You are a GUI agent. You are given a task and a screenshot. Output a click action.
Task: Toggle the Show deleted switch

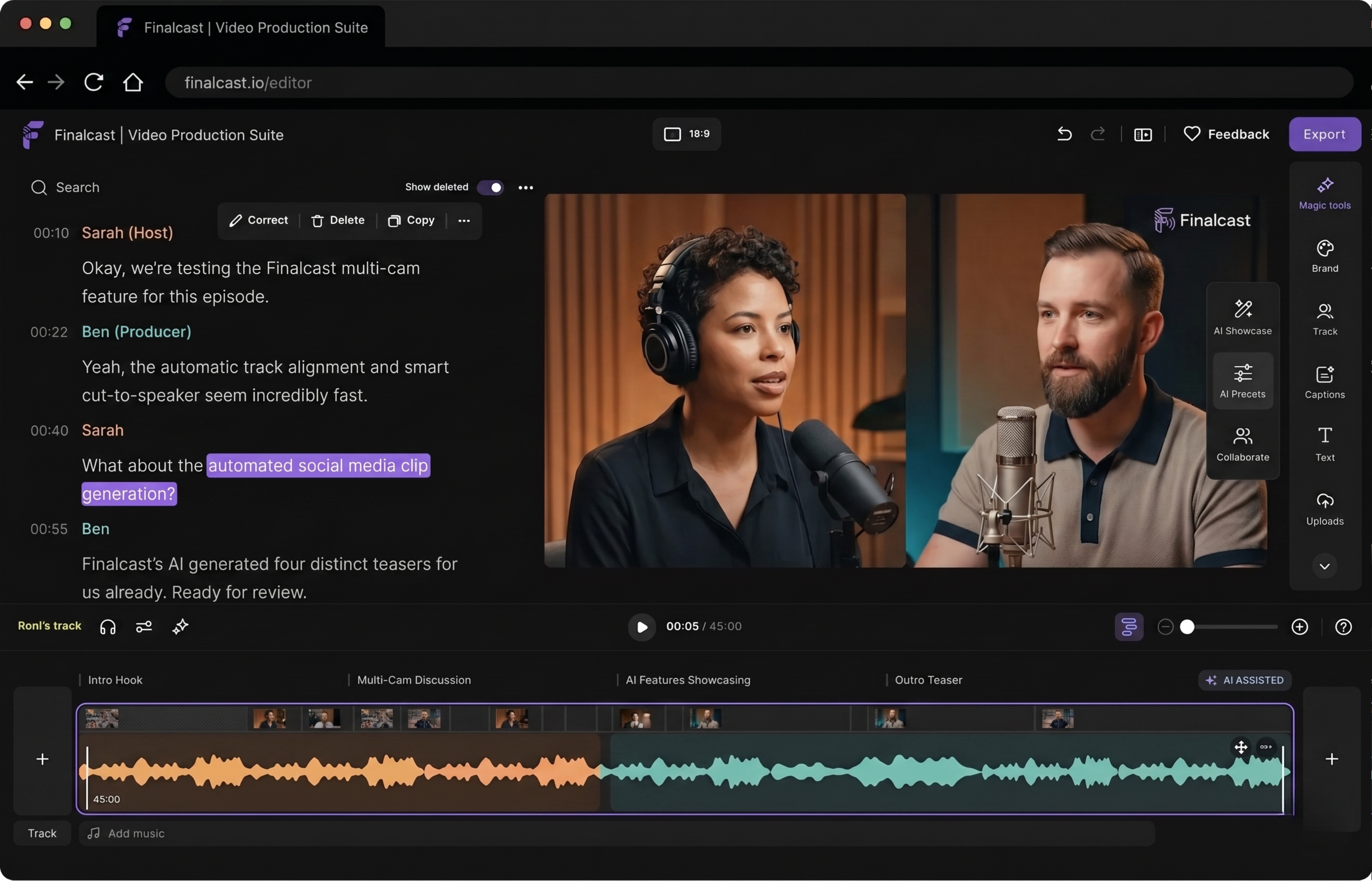click(490, 187)
